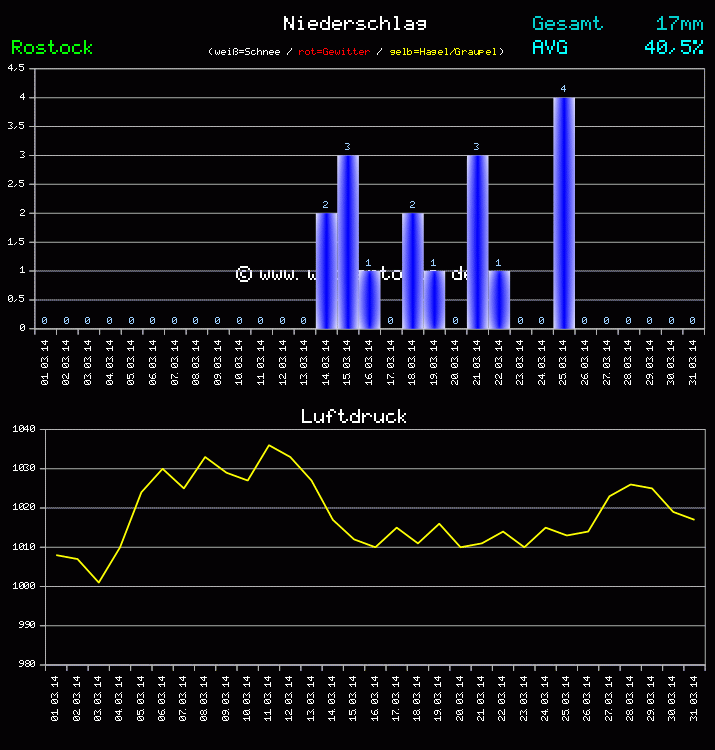This screenshot has height=750, width=715.
Task: Select the green Rostock station label
Action: tap(52, 47)
